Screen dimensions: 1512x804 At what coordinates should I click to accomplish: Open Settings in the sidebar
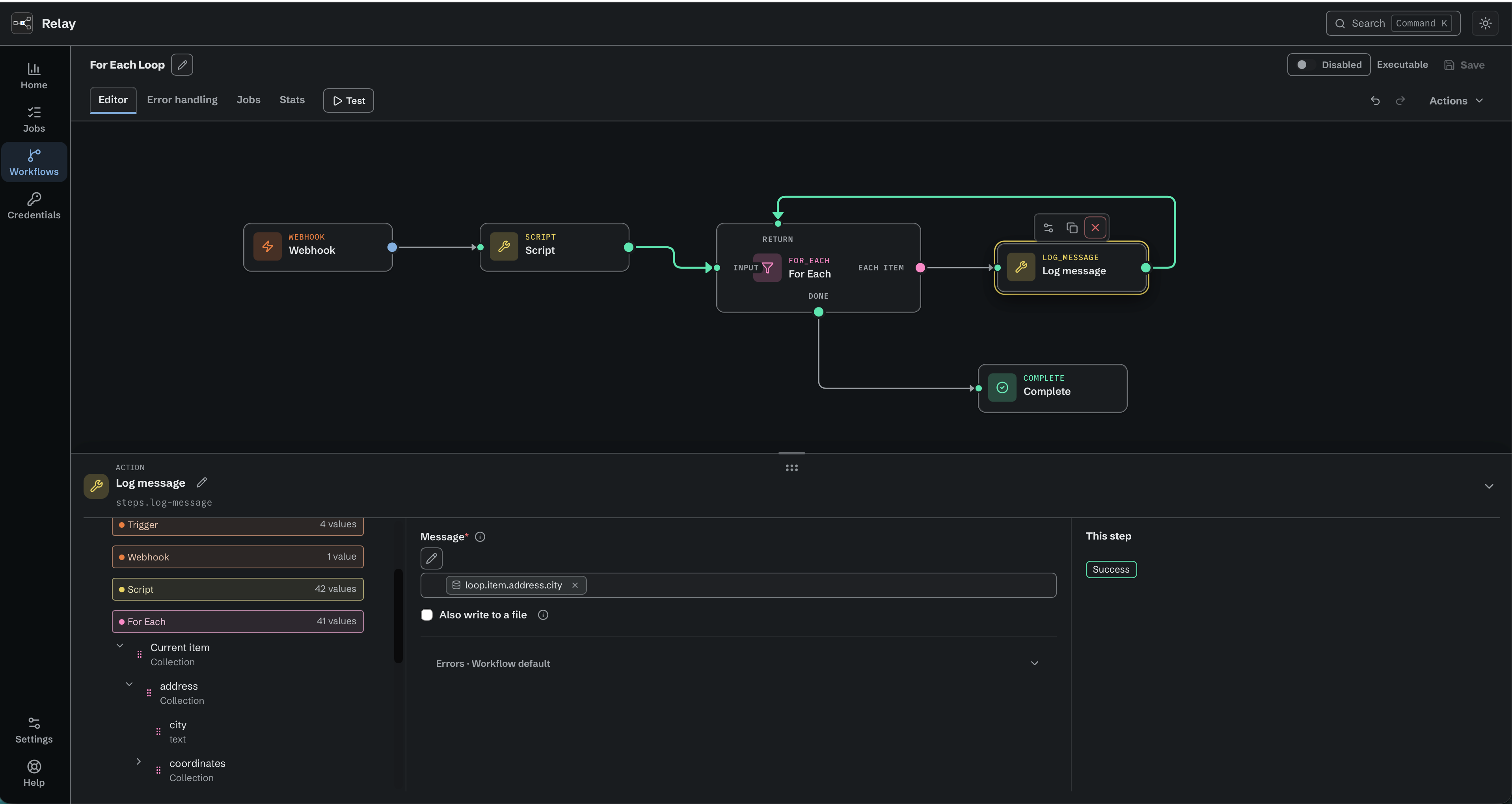point(34,730)
